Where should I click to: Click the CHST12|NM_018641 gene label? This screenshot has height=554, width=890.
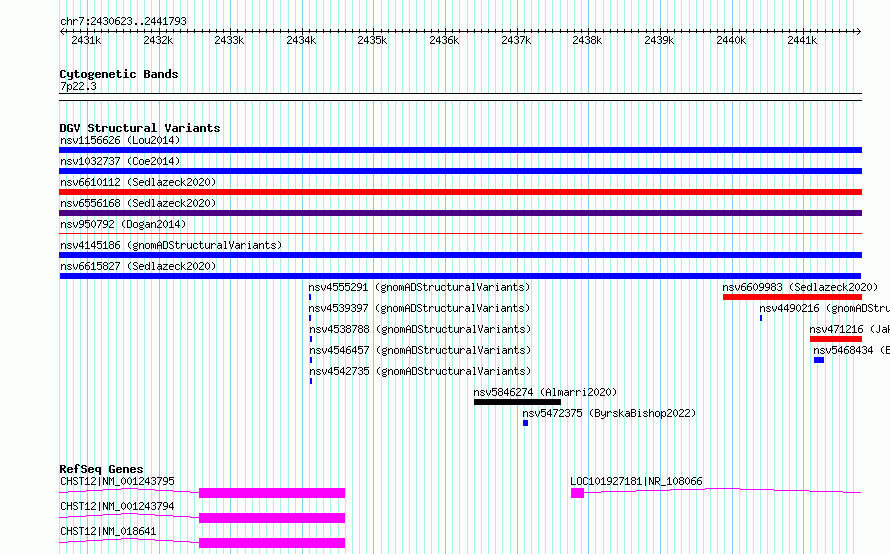tap(108, 531)
